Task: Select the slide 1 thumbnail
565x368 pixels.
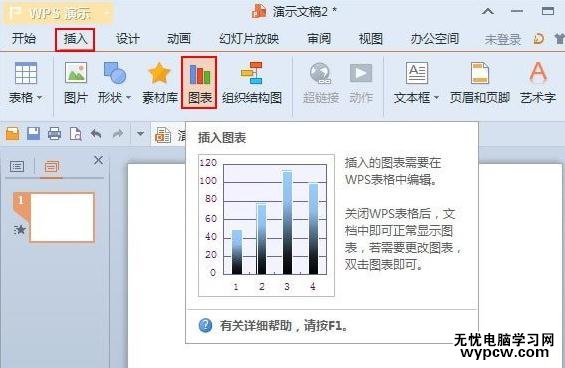Action: [x=62, y=217]
